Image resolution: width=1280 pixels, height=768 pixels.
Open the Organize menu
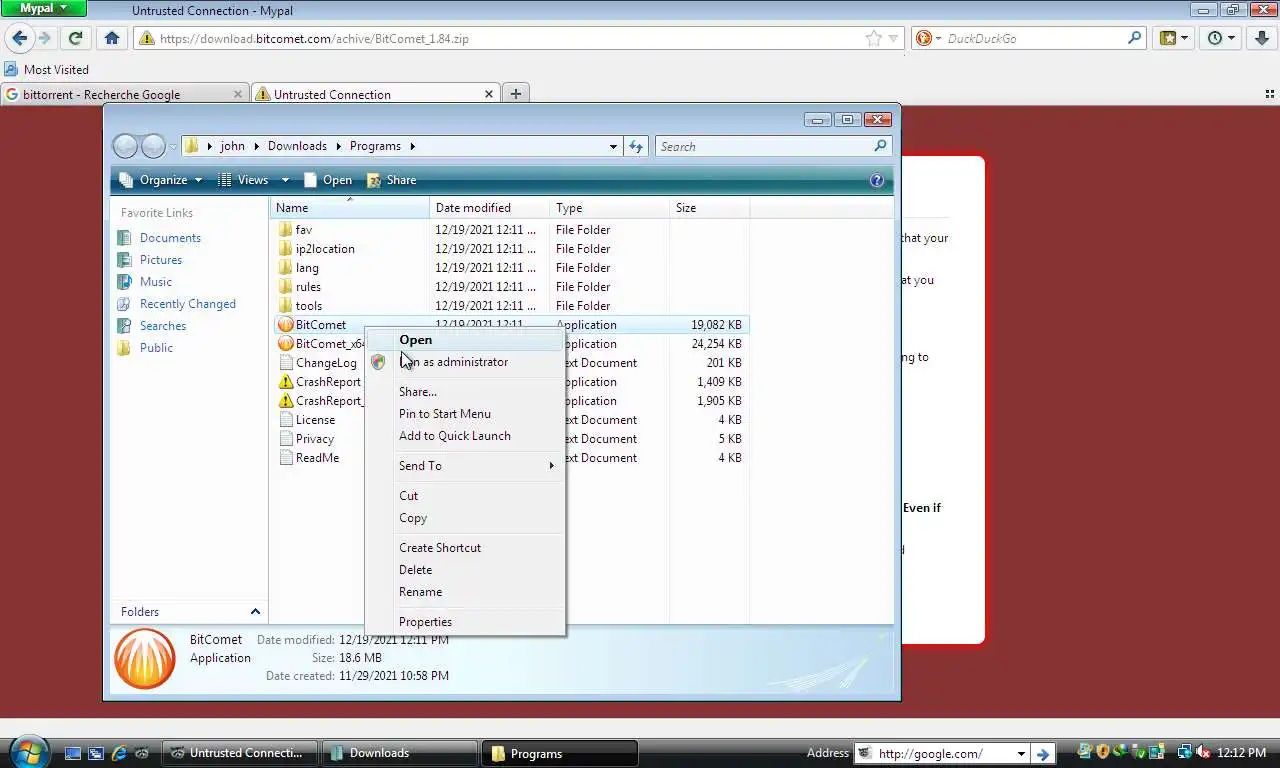click(161, 180)
